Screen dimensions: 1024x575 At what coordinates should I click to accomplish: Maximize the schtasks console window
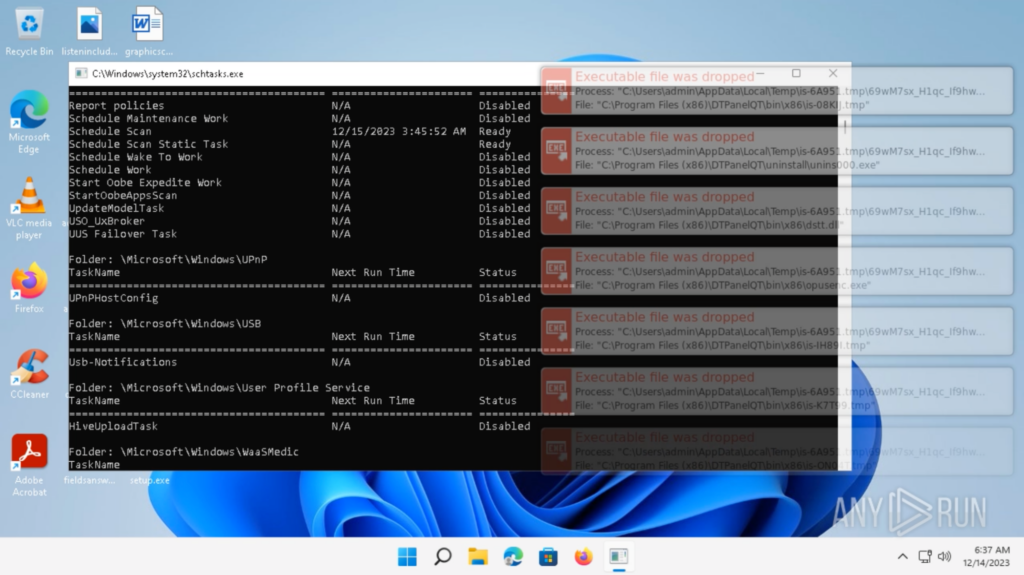796,74
